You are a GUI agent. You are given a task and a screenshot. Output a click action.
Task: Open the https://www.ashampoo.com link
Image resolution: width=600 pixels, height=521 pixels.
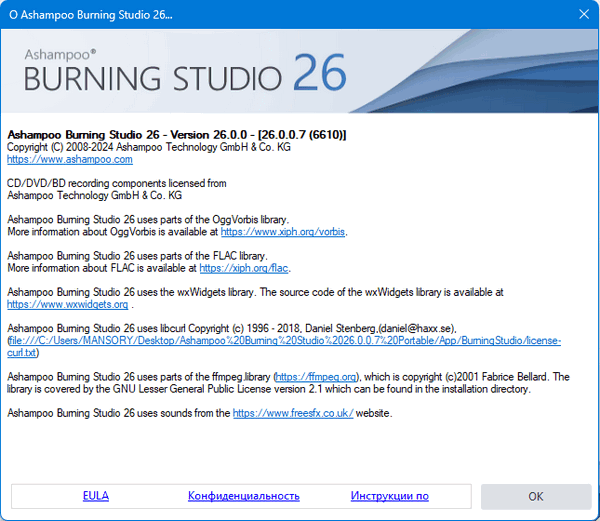coord(70,160)
